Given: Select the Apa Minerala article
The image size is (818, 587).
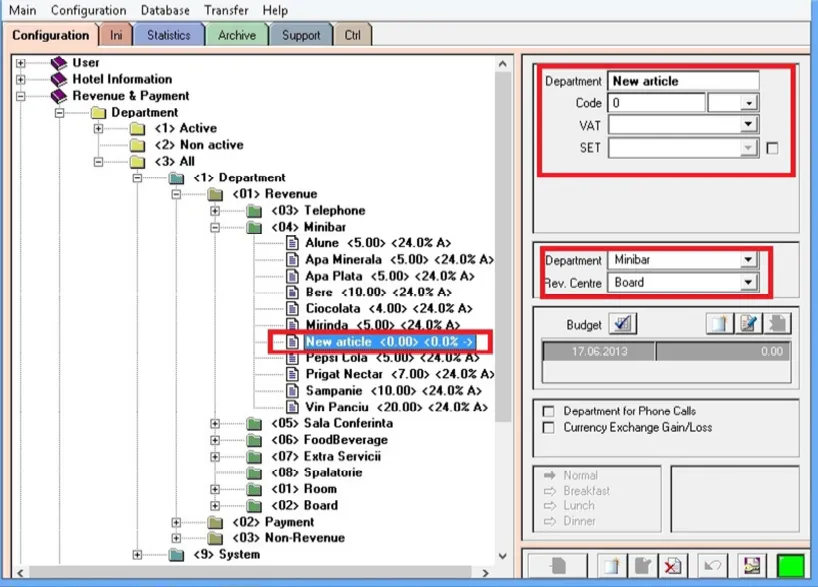Looking at the screenshot, I should pos(399,260).
